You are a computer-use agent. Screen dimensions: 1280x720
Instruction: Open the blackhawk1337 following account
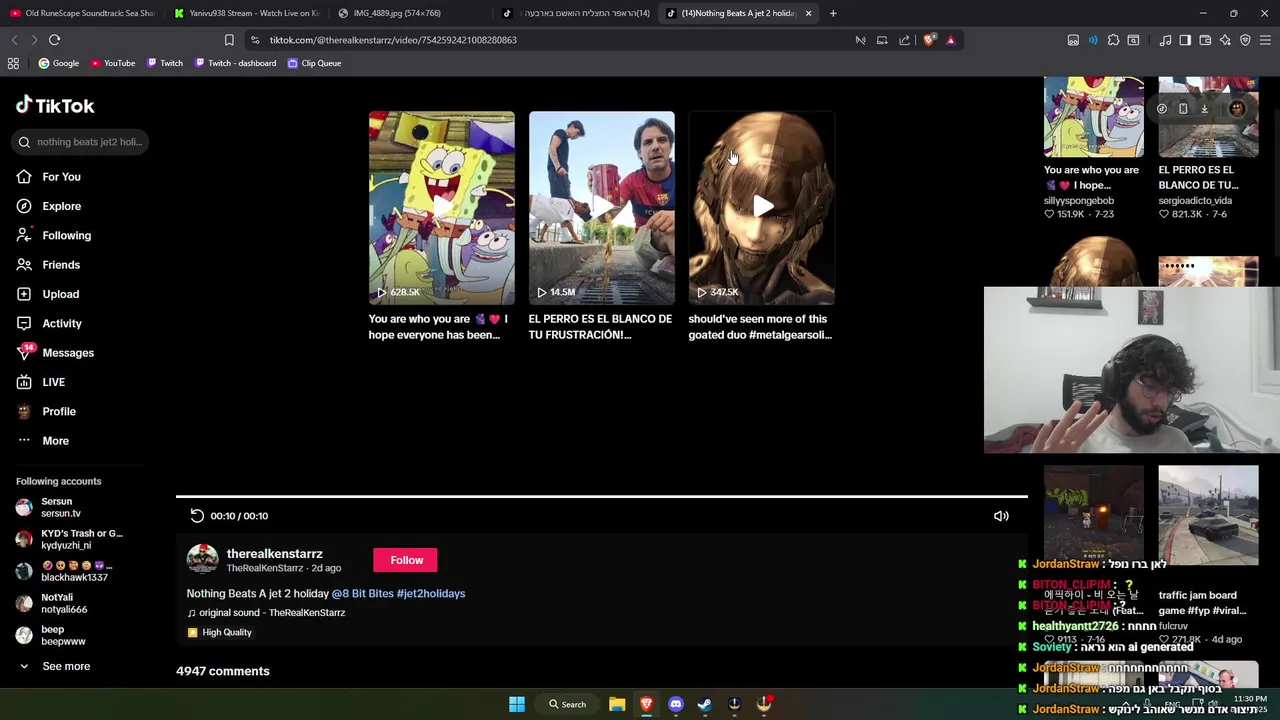62,572
